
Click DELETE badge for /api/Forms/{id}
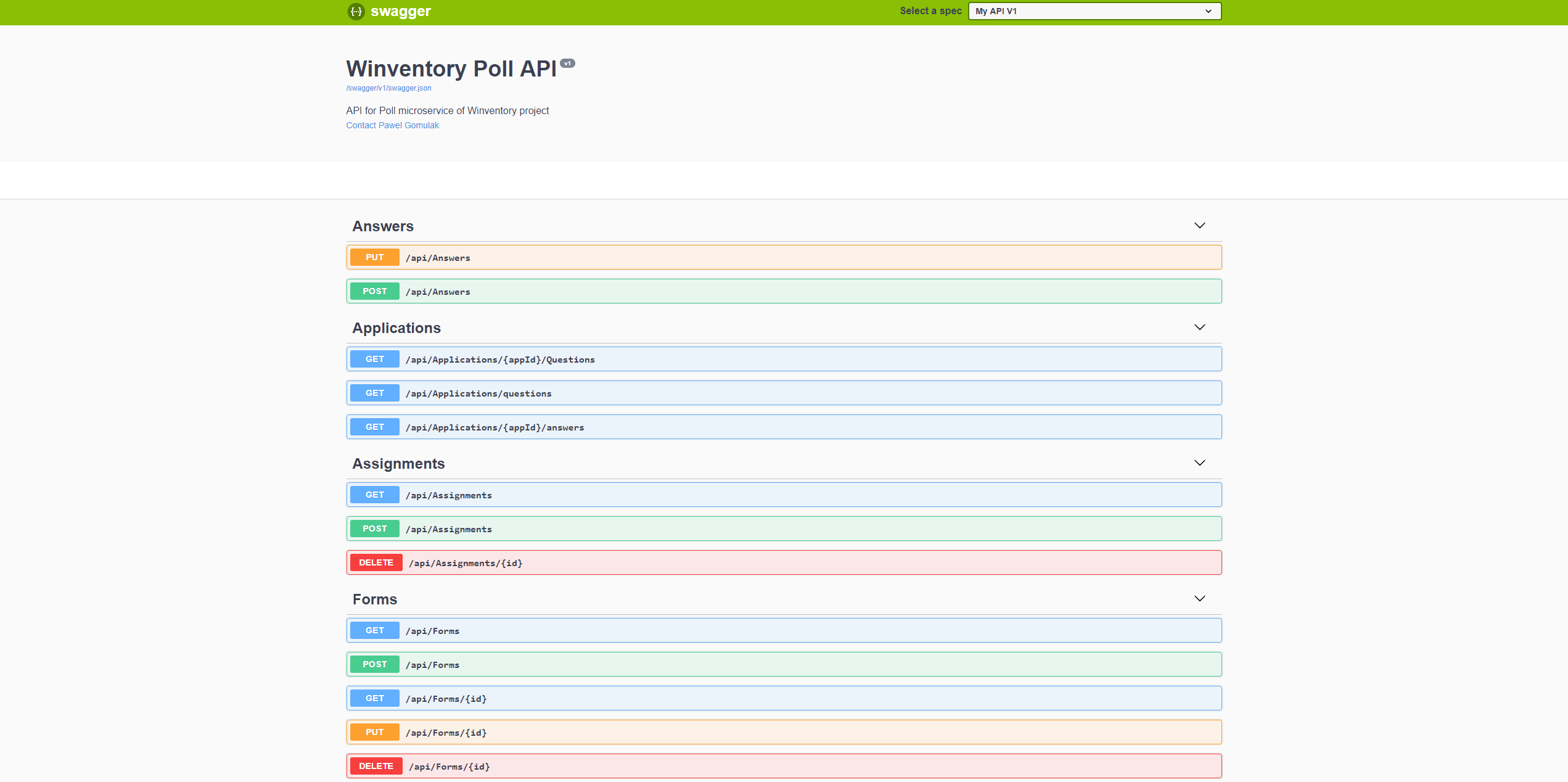coord(376,766)
